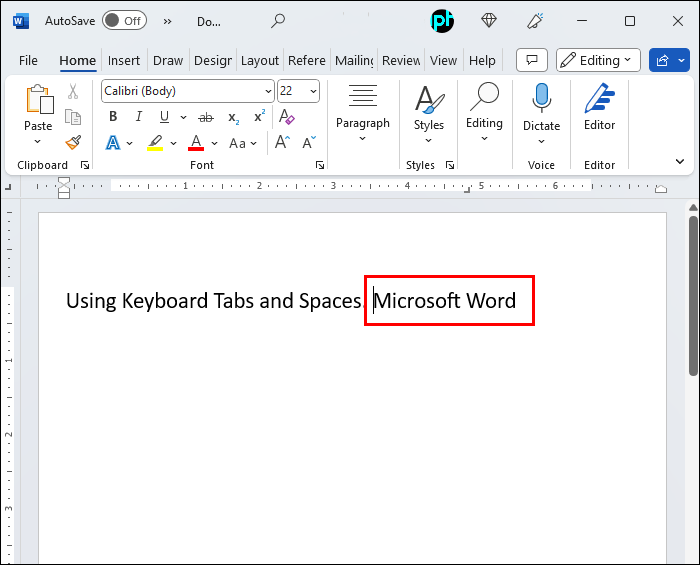Apply yellow text highlight color
Image resolution: width=700 pixels, height=565 pixels.
click(155, 143)
